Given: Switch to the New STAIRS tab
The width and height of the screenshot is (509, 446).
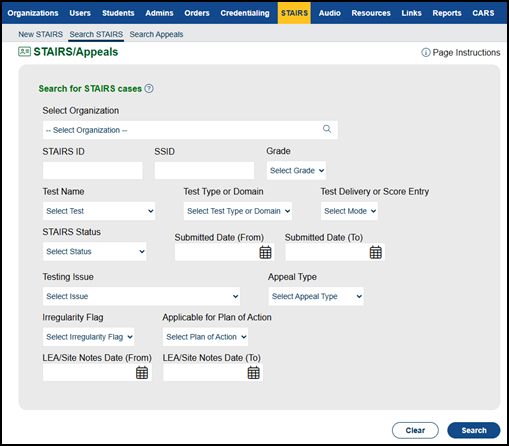Looking at the screenshot, I should (41, 34).
